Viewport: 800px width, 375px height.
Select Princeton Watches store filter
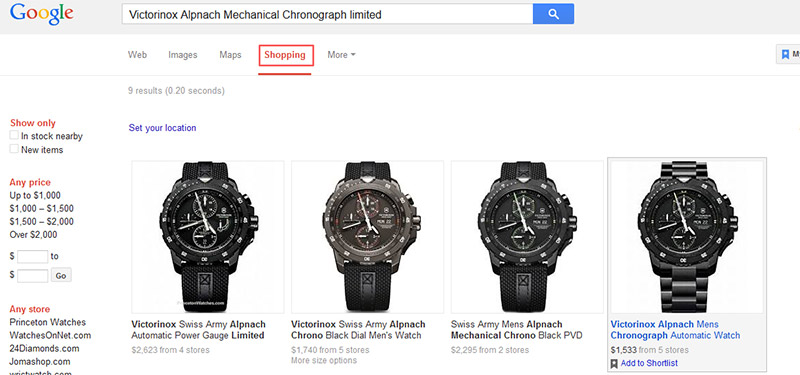(48, 322)
